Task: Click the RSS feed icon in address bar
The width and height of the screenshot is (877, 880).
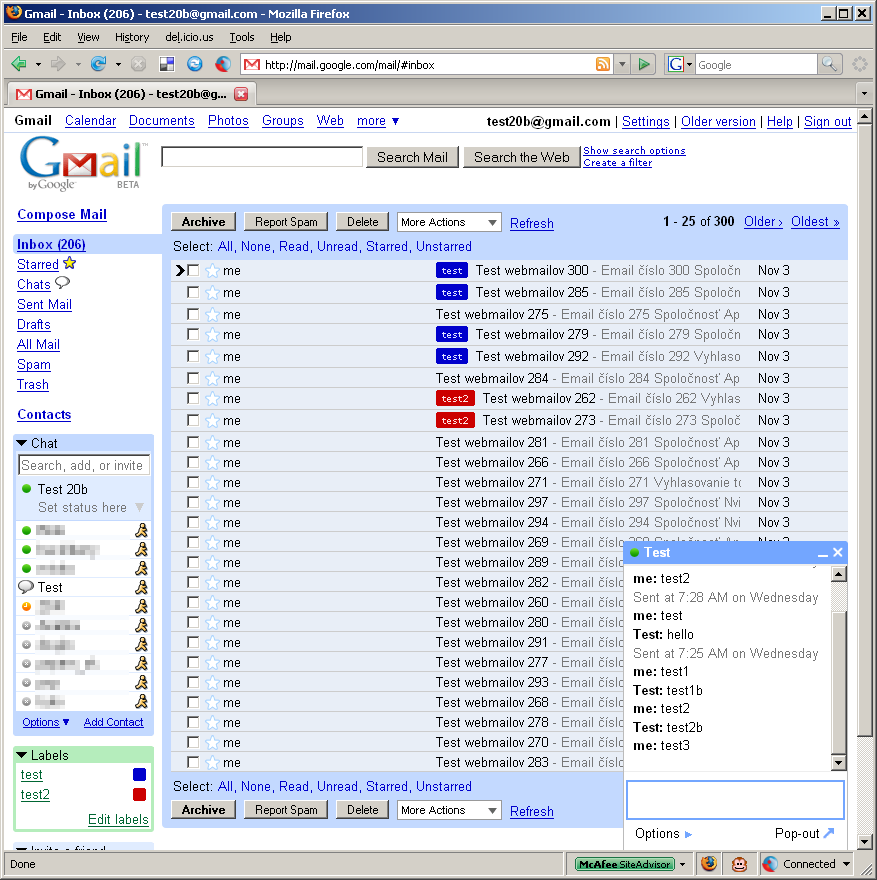Action: pyautogui.click(x=603, y=65)
